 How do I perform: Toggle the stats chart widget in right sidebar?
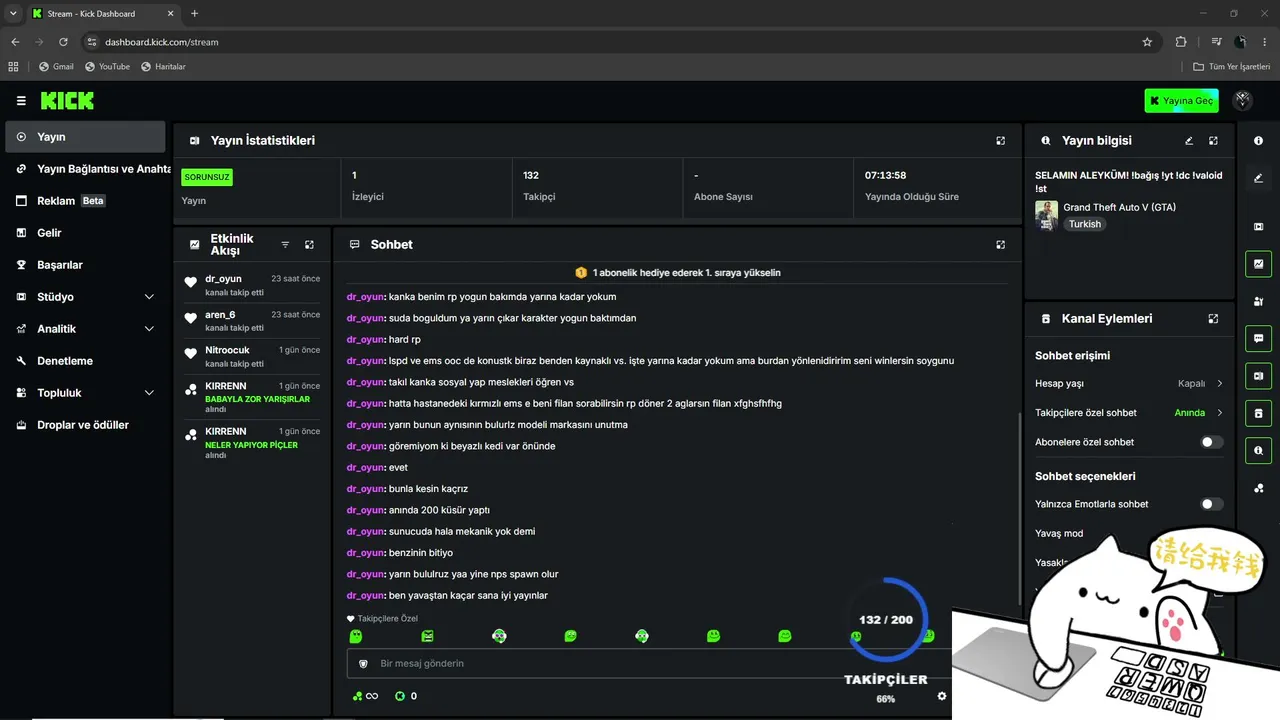tap(1258, 264)
